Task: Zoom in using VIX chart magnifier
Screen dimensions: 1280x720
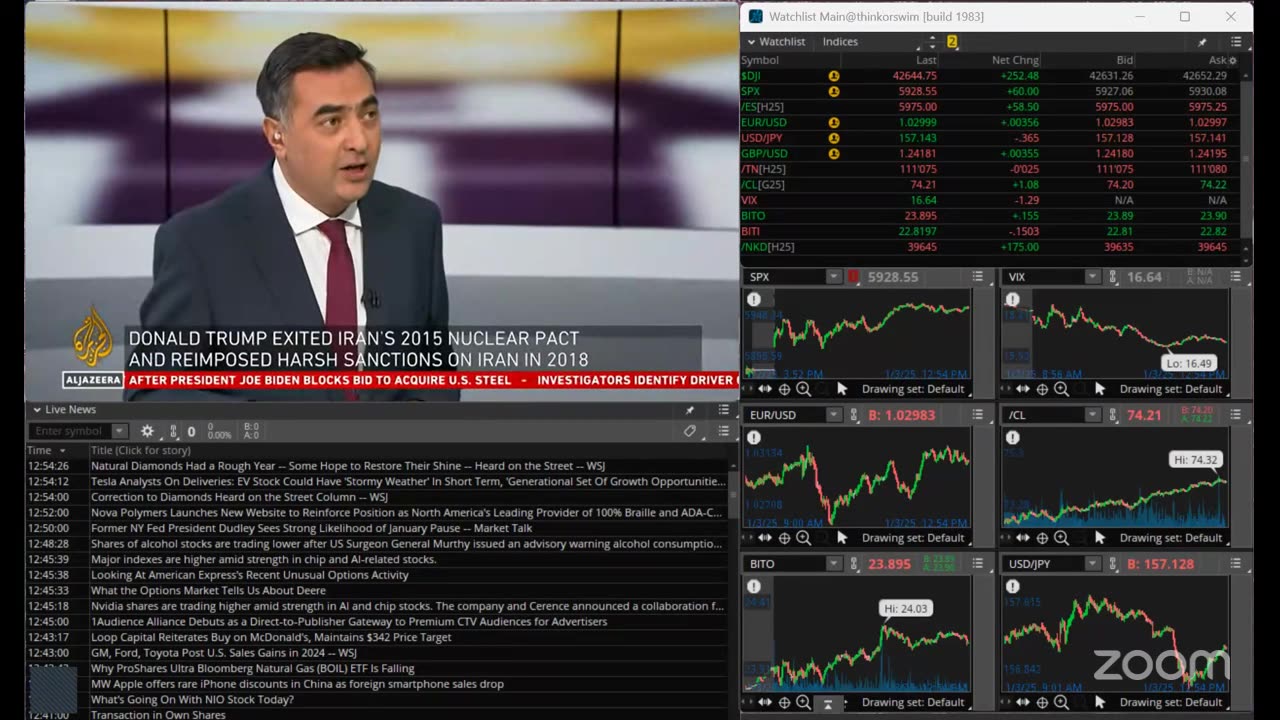Action: click(x=1061, y=389)
